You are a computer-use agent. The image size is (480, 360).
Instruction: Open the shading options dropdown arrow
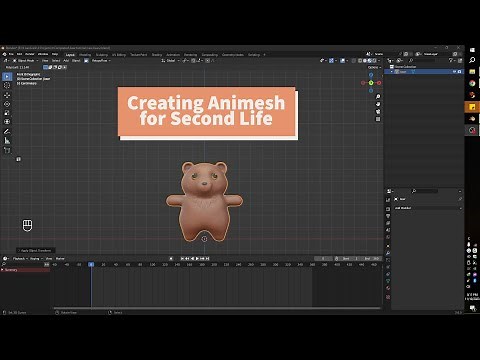(x=379, y=61)
